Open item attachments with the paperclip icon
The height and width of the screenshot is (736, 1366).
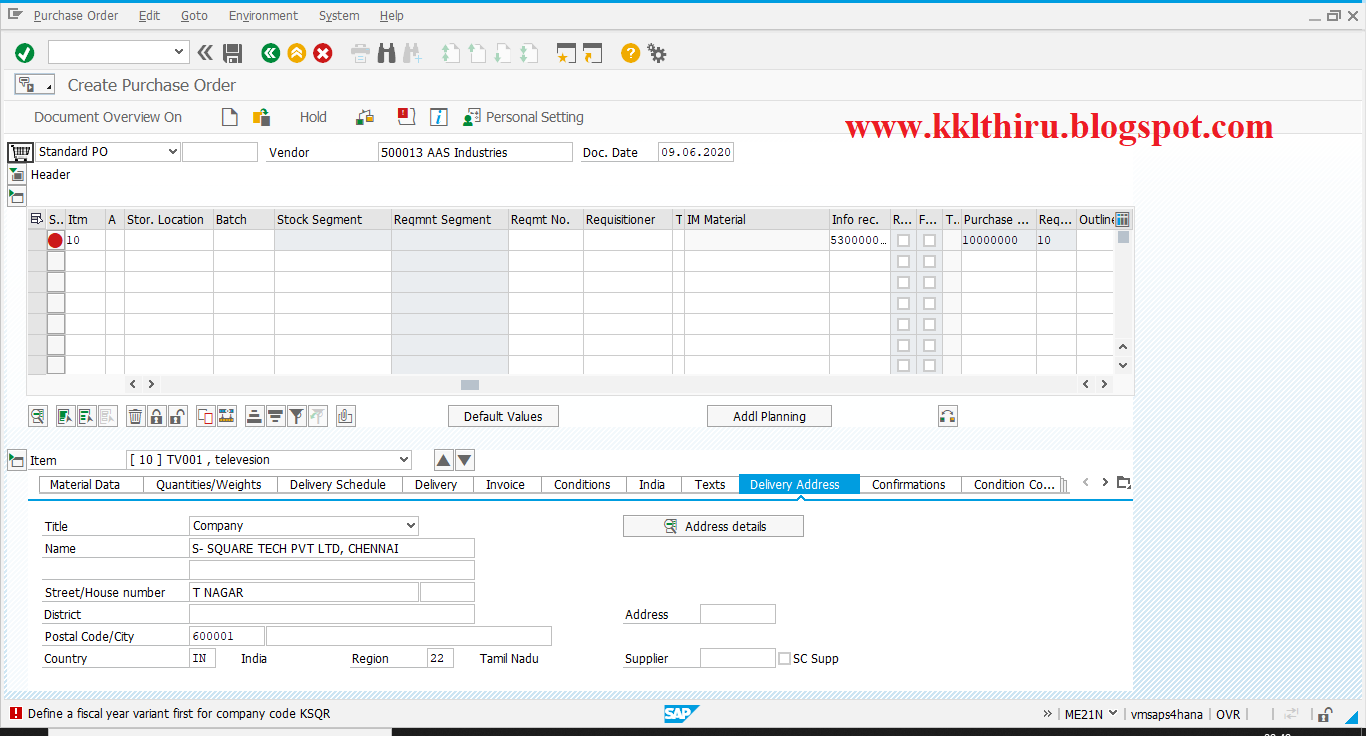click(x=345, y=416)
